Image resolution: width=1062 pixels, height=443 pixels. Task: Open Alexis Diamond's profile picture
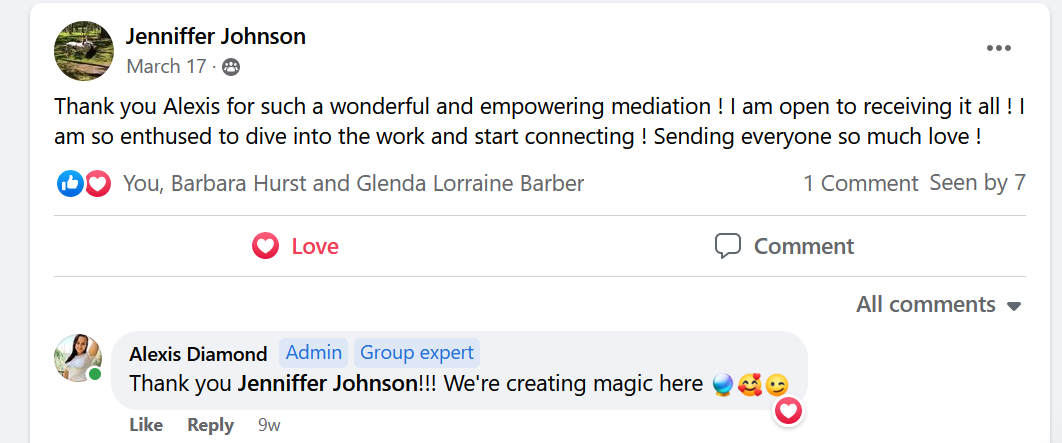[78, 357]
